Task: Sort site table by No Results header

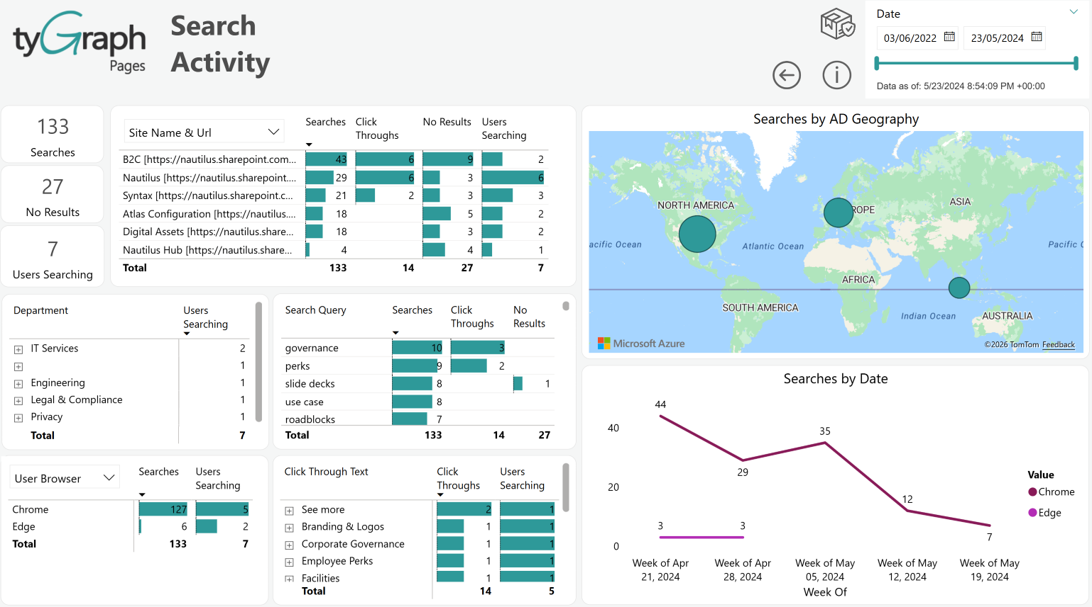Action: [446, 122]
